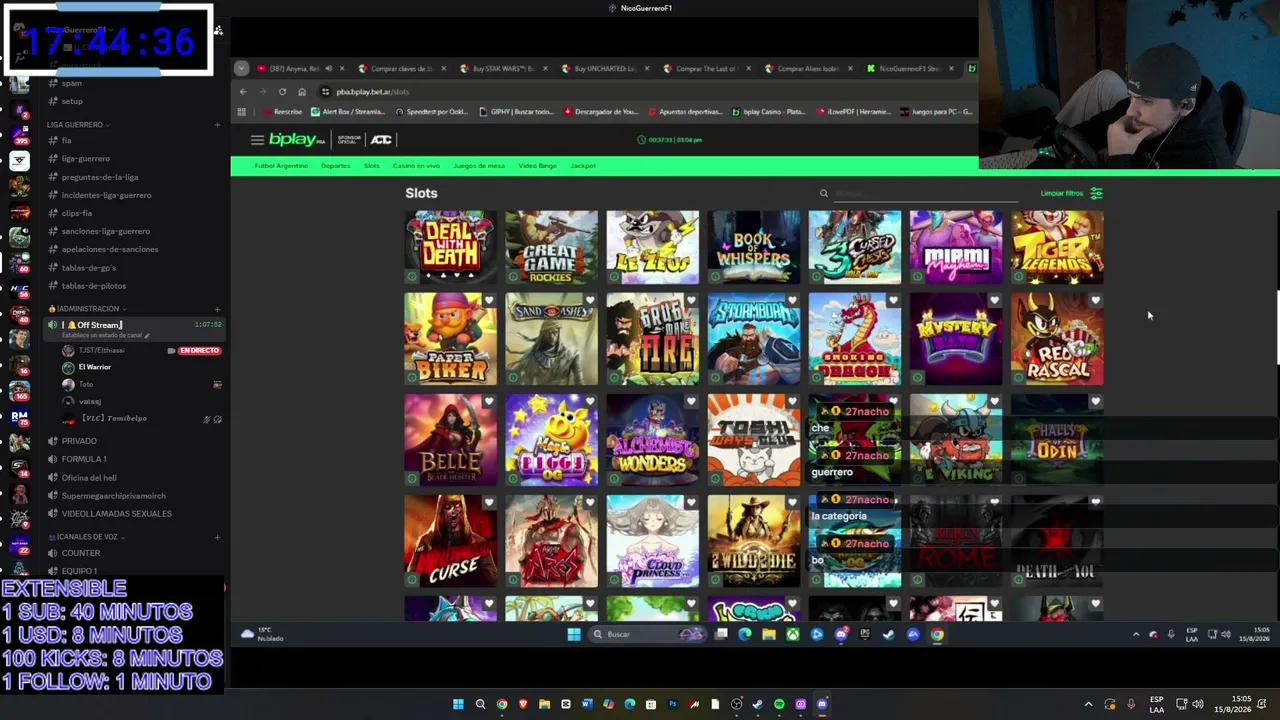The width and height of the screenshot is (1280, 720).
Task: Open File Explorer from the bottom taskbar
Action: tap(544, 704)
